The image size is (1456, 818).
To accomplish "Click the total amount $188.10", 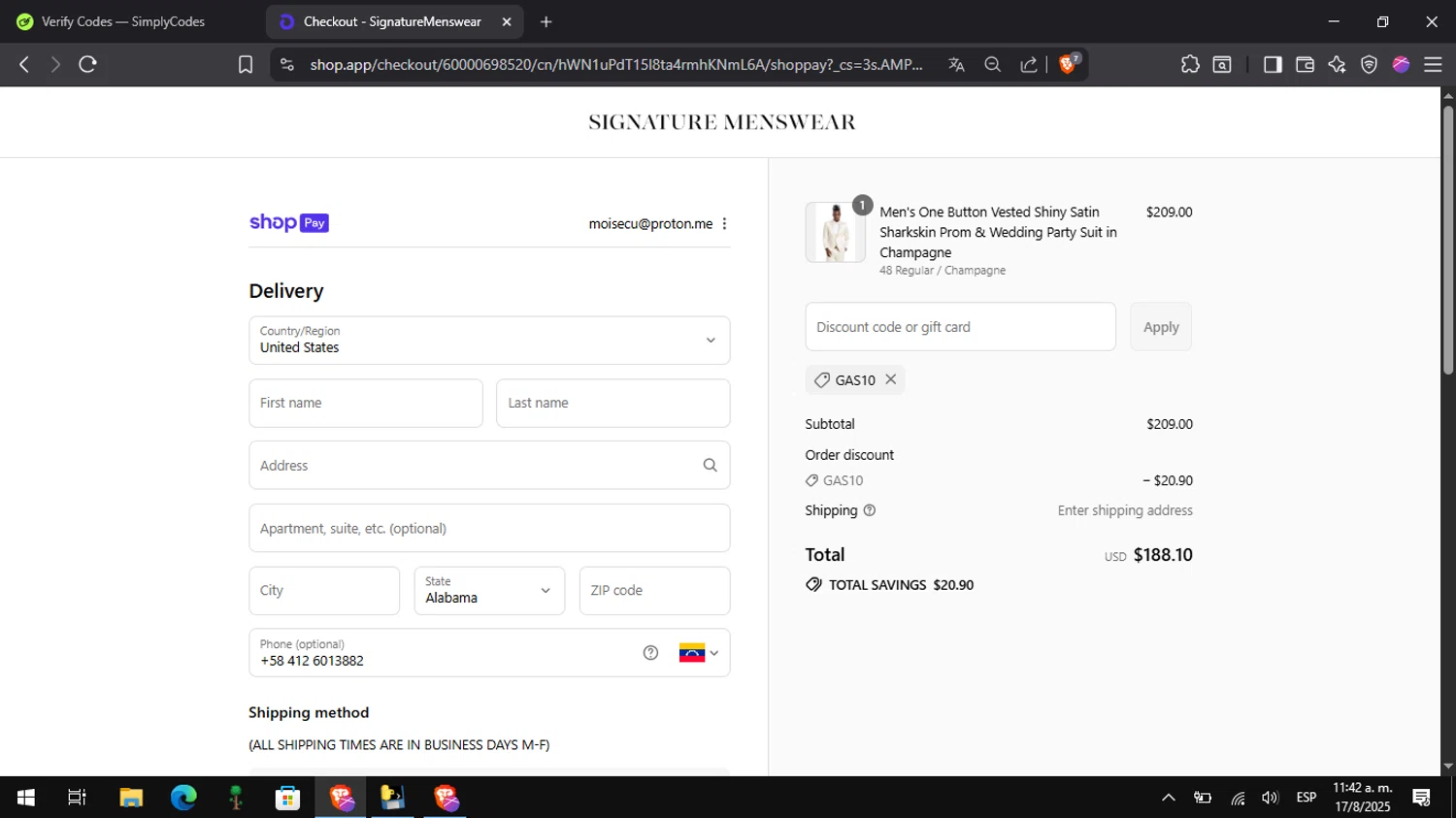I will 1163,555.
